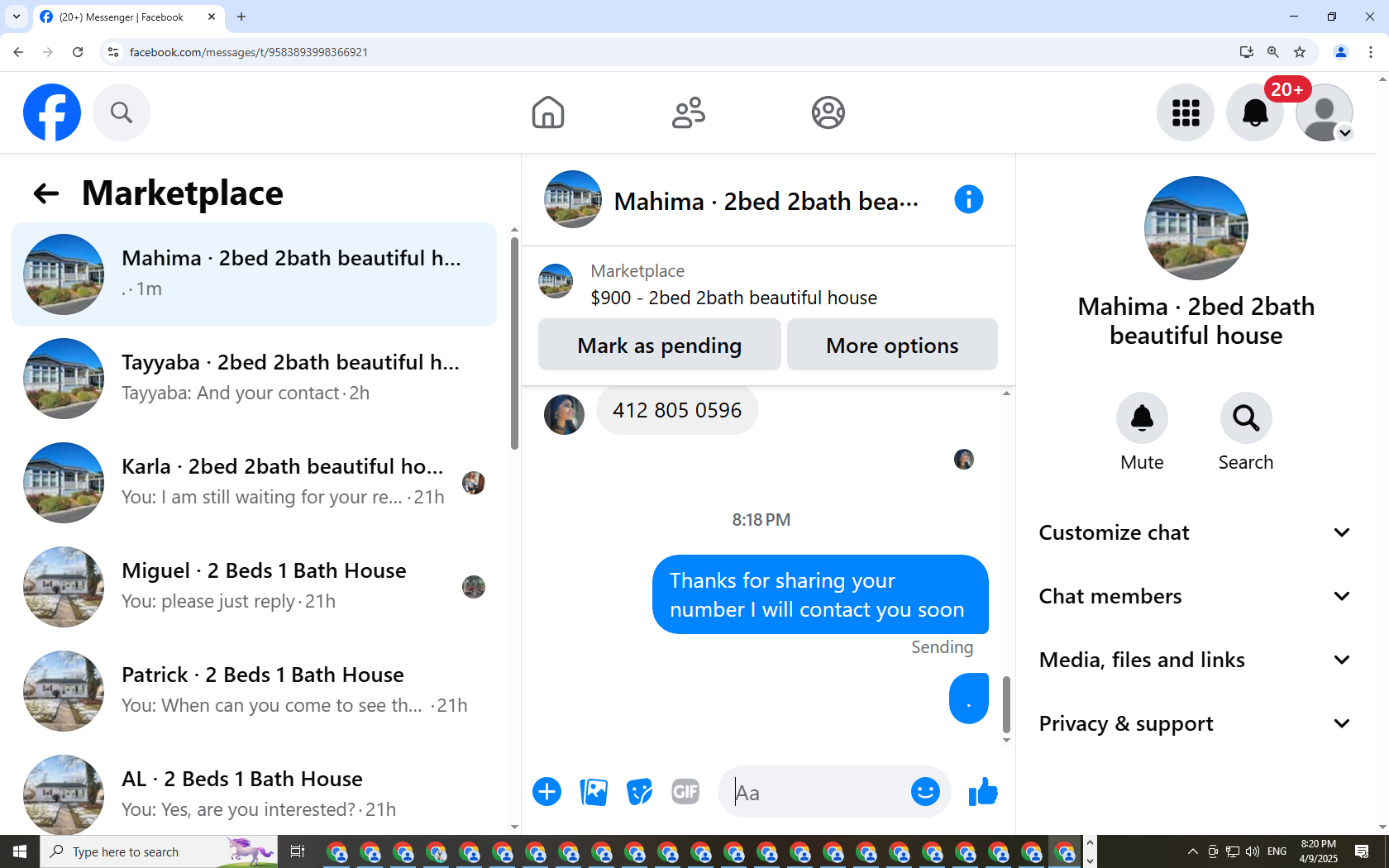View site information icon in address bar
The image size is (1389, 868).
pyautogui.click(x=113, y=52)
